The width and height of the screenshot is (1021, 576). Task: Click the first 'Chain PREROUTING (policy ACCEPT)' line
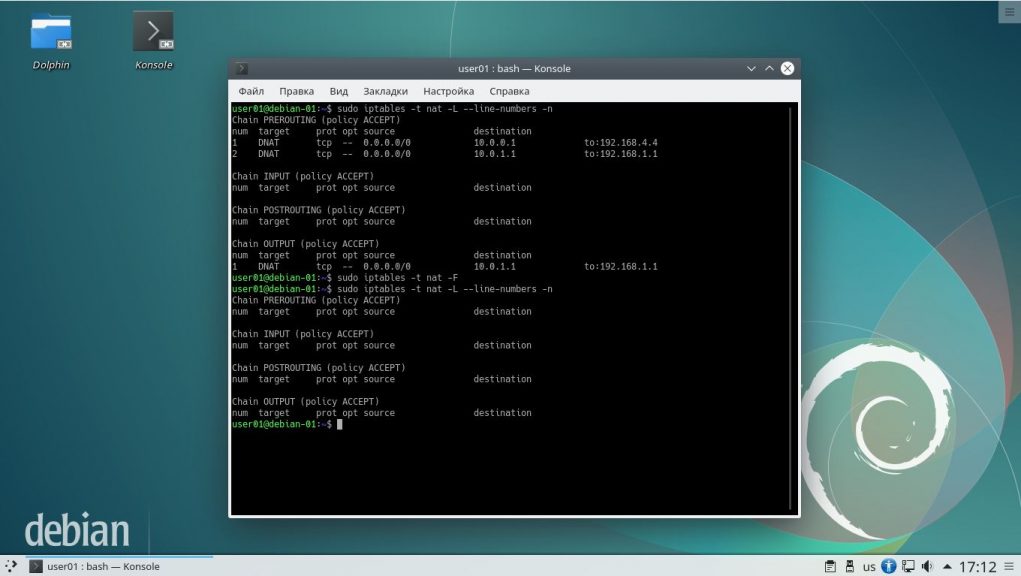316,120
